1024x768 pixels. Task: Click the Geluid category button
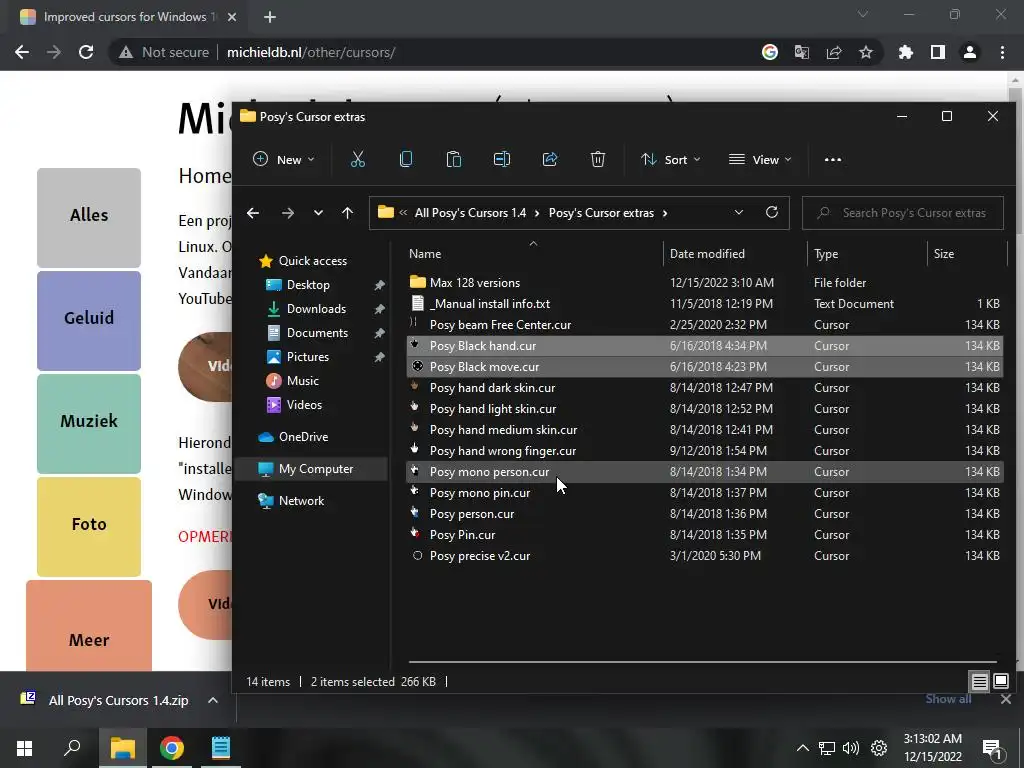[89, 321]
